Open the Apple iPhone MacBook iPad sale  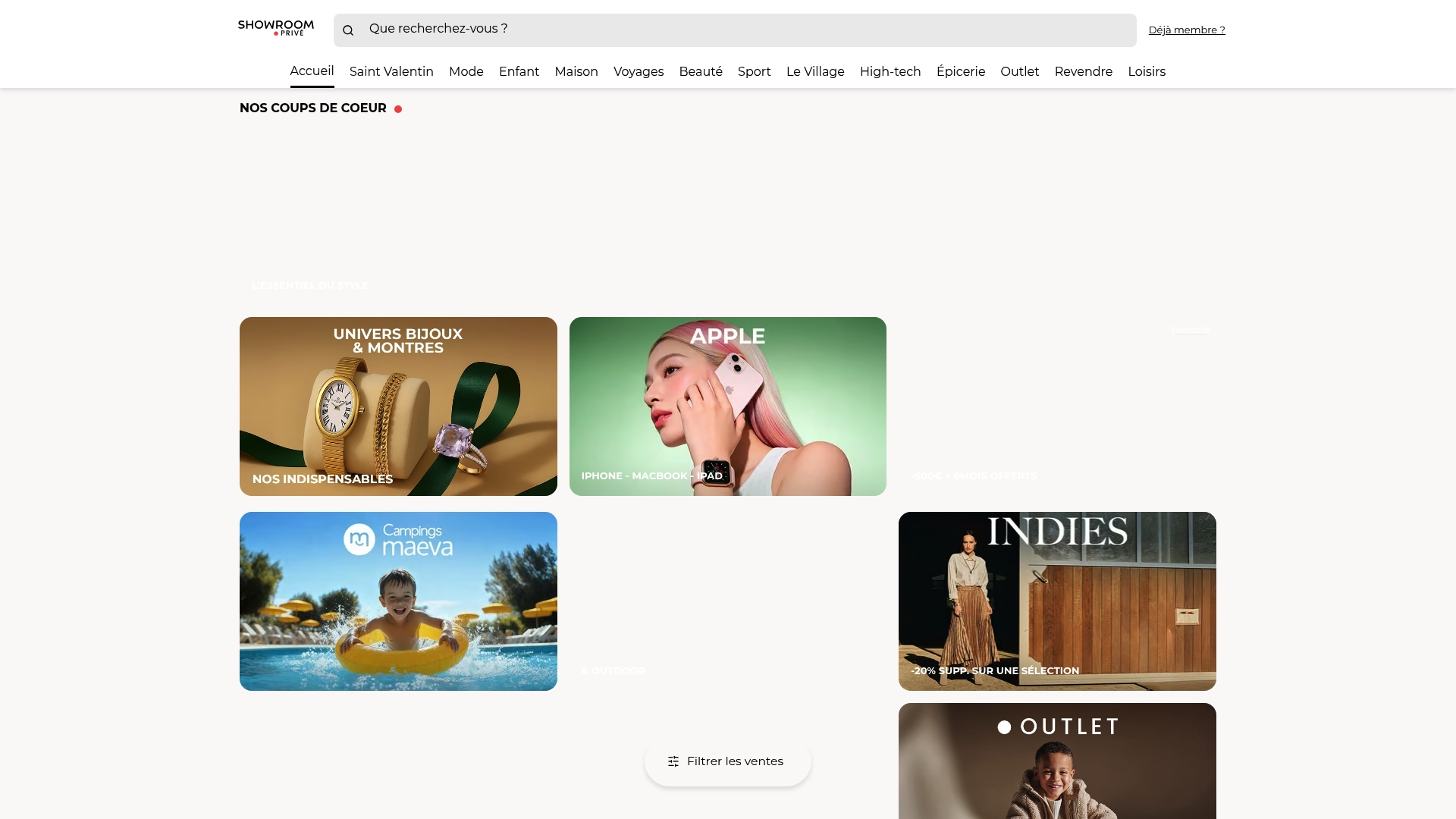pos(727,406)
